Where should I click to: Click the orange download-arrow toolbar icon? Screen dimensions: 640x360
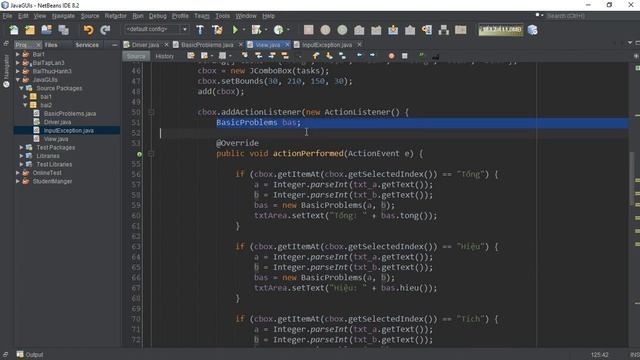pos(393,30)
